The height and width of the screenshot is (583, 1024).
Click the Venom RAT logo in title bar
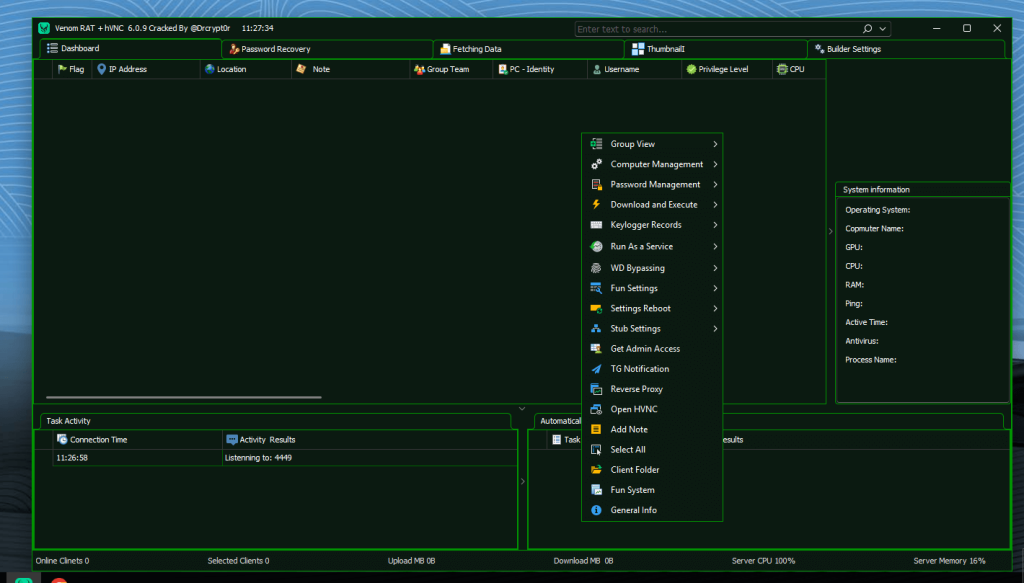[43, 27]
